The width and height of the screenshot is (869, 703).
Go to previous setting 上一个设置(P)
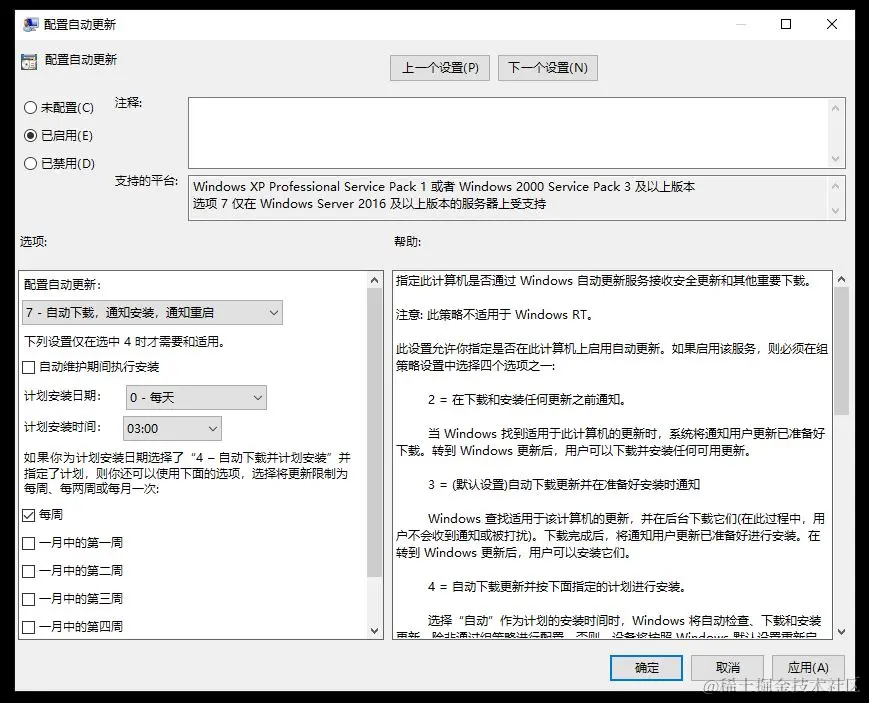439,68
